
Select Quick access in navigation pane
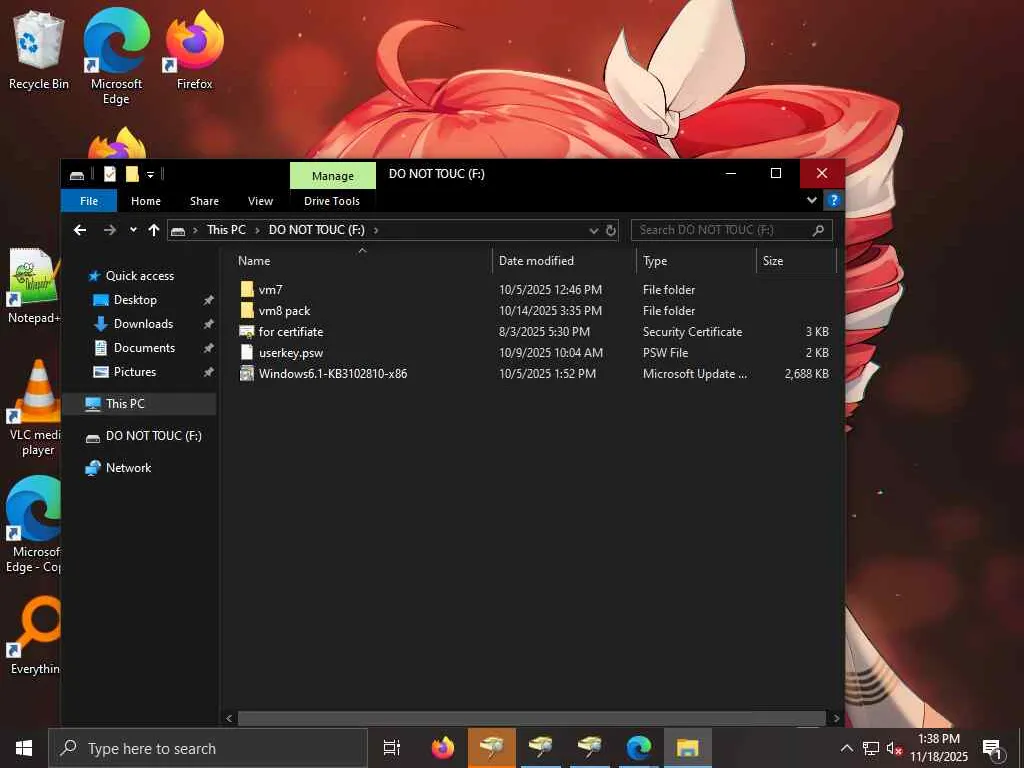(140, 276)
